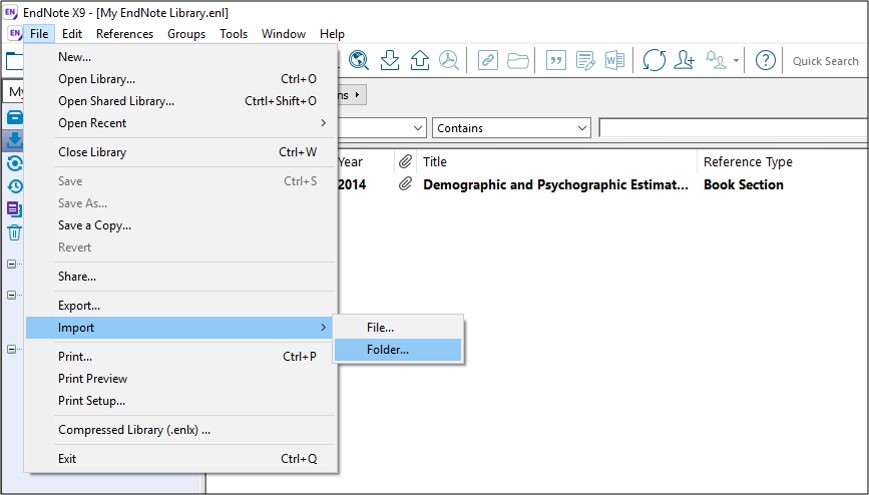Collapse the third group set in sidebar
Screen dimensions: 869x495
11,349
